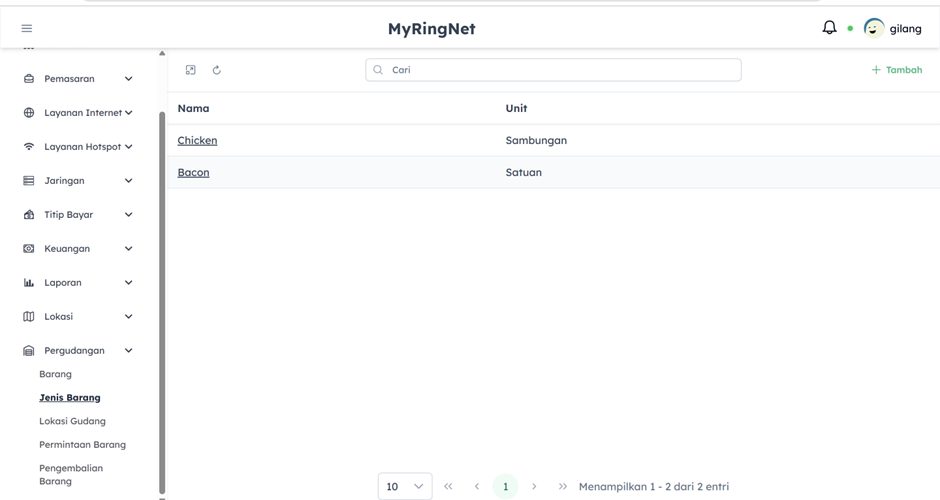
Task: Click the Layanan Hotspot wifi icon
Action: [x=29, y=147]
